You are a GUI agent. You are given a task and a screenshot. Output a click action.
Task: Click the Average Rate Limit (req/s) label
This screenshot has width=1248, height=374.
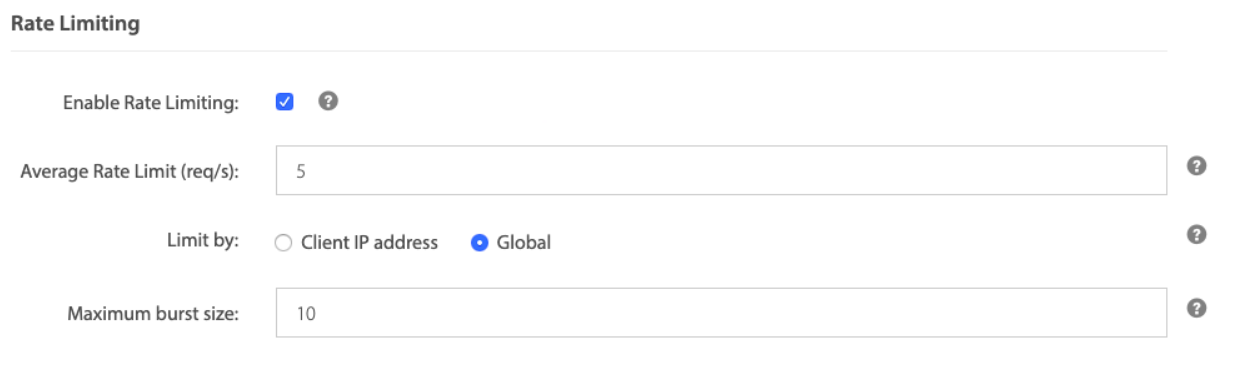131,170
